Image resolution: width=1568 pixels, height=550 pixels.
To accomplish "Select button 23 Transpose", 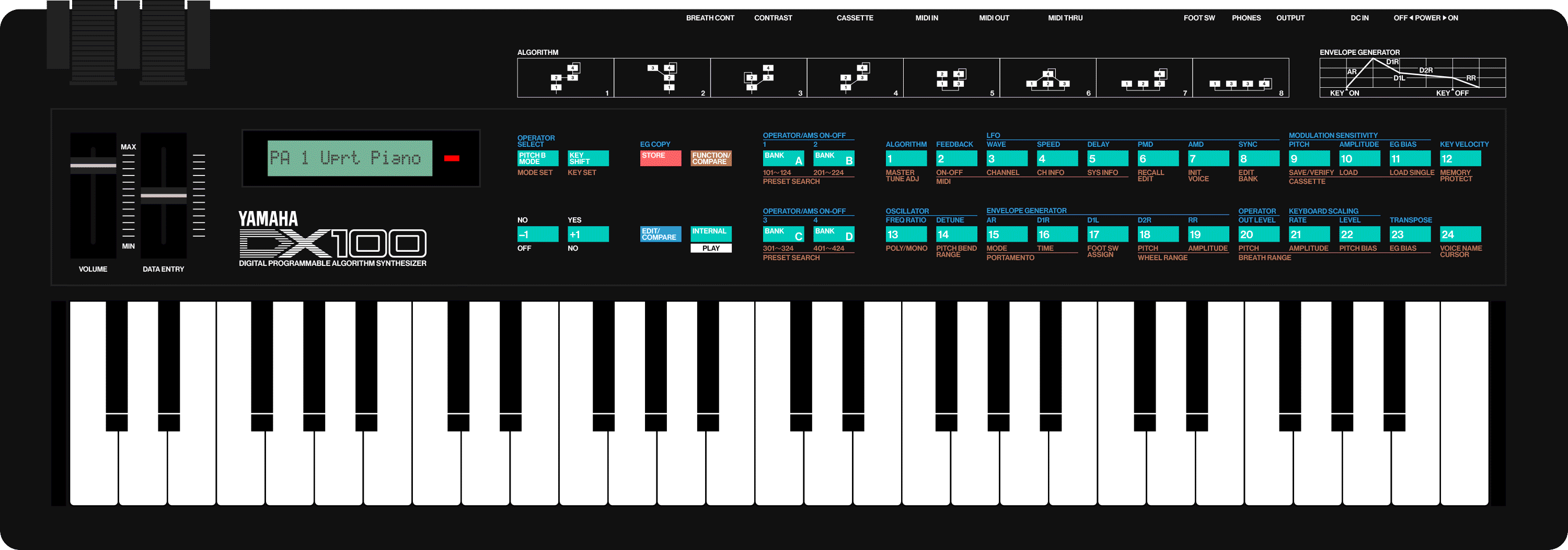I will pos(1410,234).
